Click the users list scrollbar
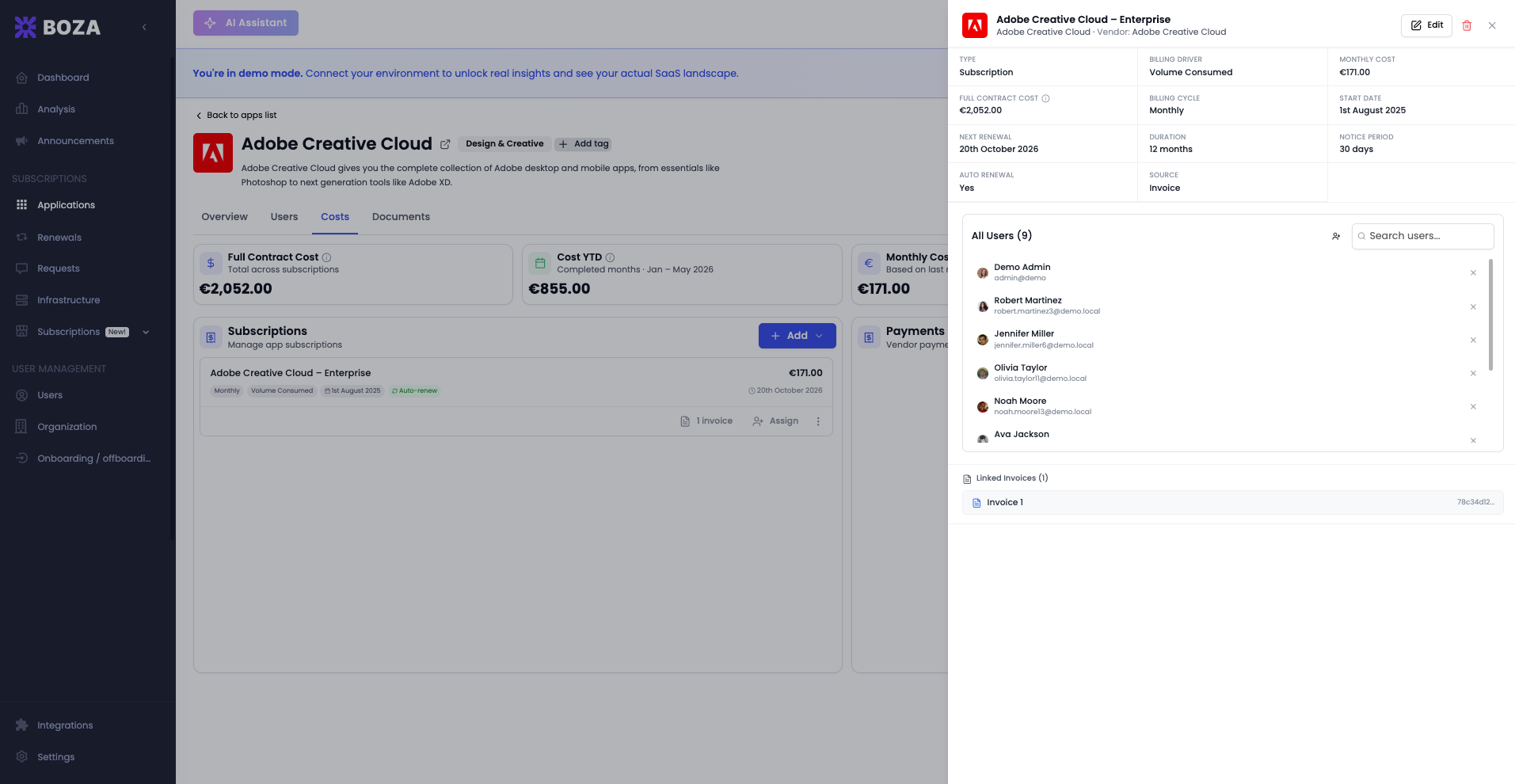The image size is (1515, 784). click(x=1491, y=314)
